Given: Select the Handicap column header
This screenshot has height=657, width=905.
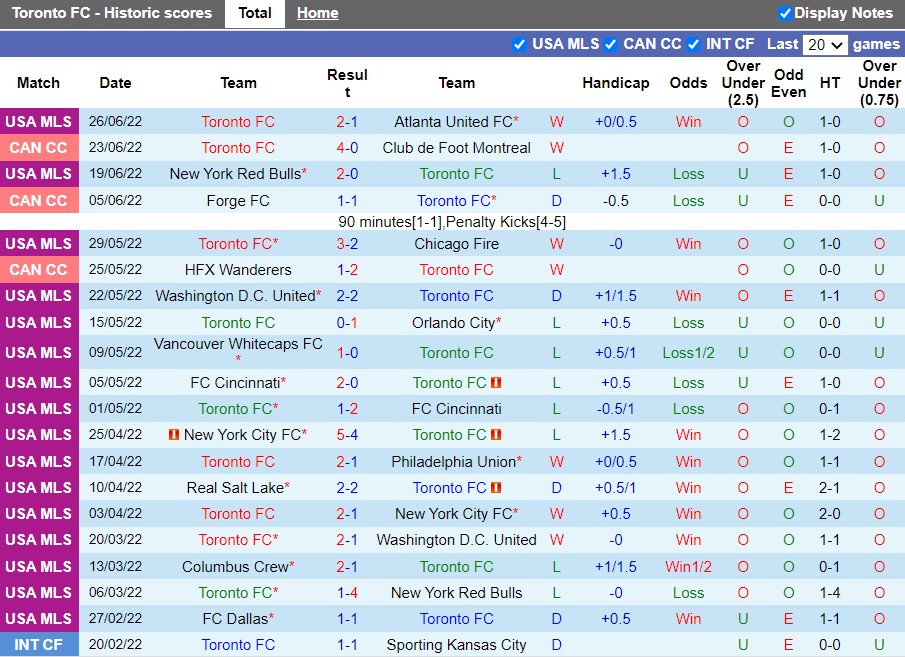Looking at the screenshot, I should click(x=615, y=83).
